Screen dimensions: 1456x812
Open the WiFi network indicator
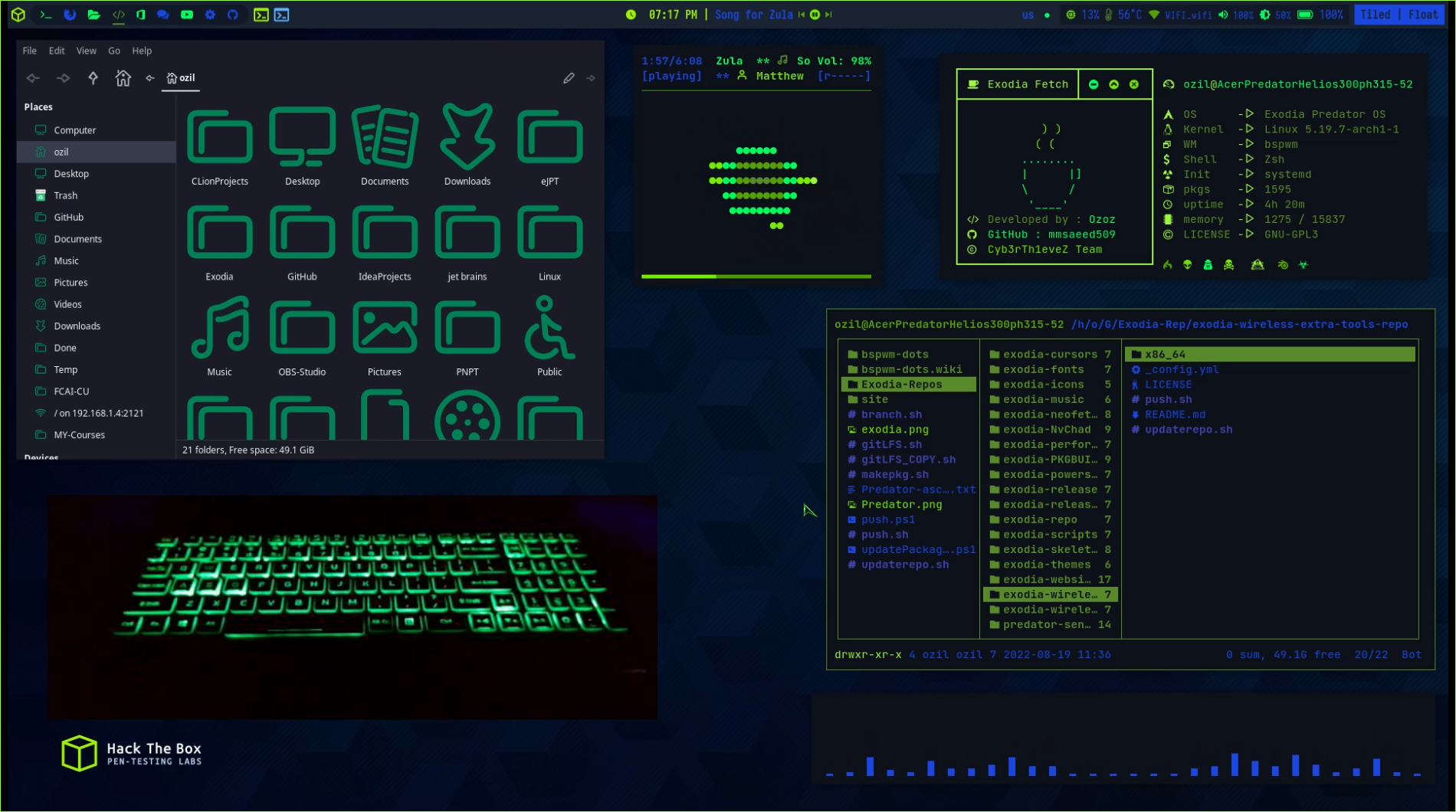(1180, 15)
